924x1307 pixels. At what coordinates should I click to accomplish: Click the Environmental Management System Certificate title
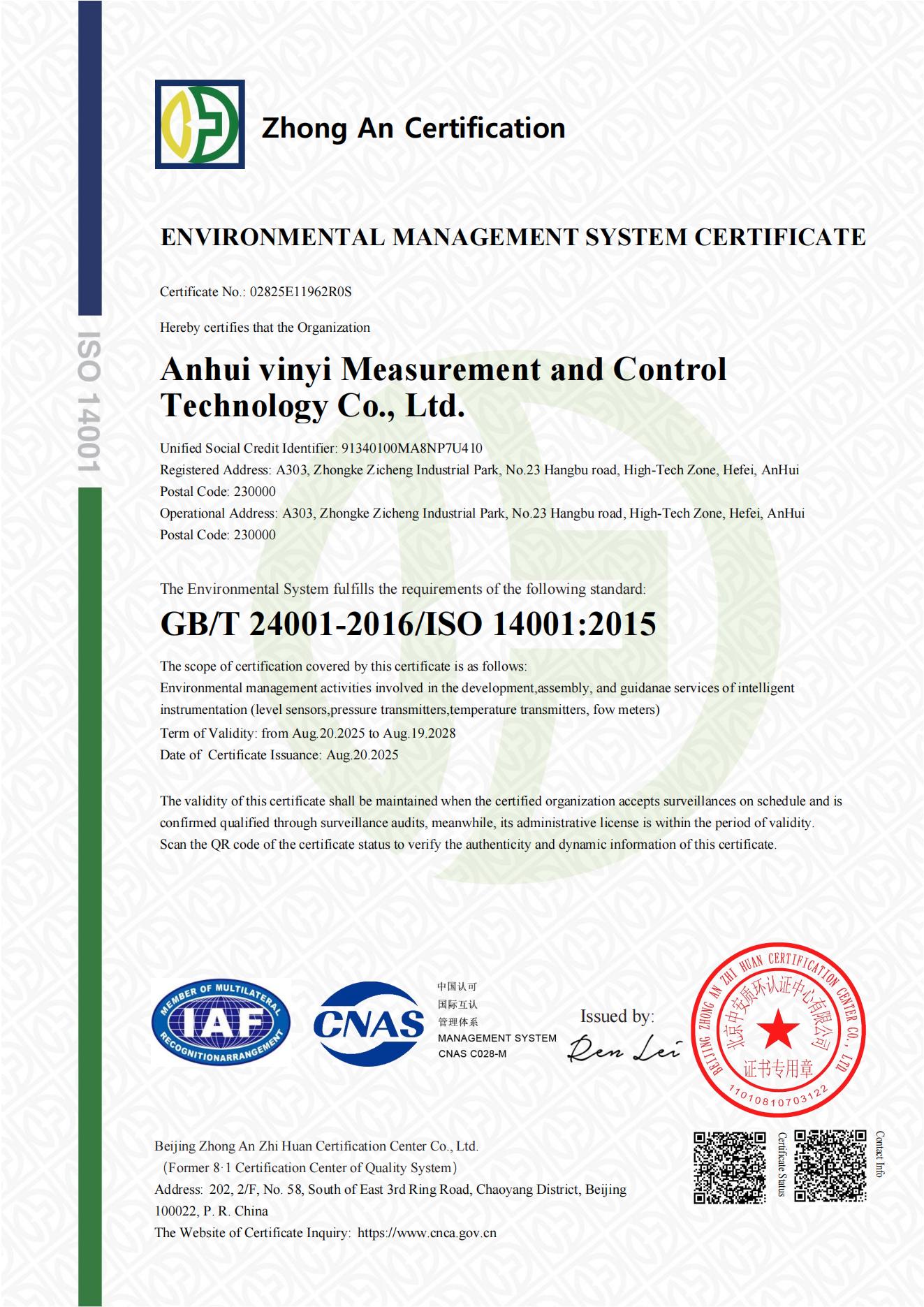(x=513, y=237)
